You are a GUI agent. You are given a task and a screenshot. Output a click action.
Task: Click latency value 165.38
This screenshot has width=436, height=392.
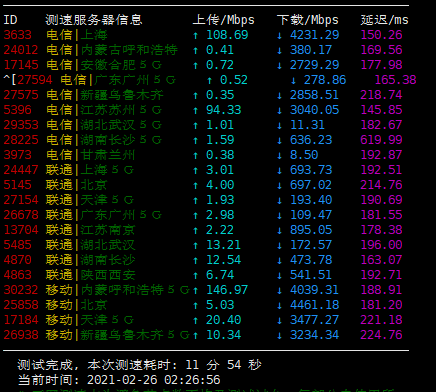tap(395, 80)
